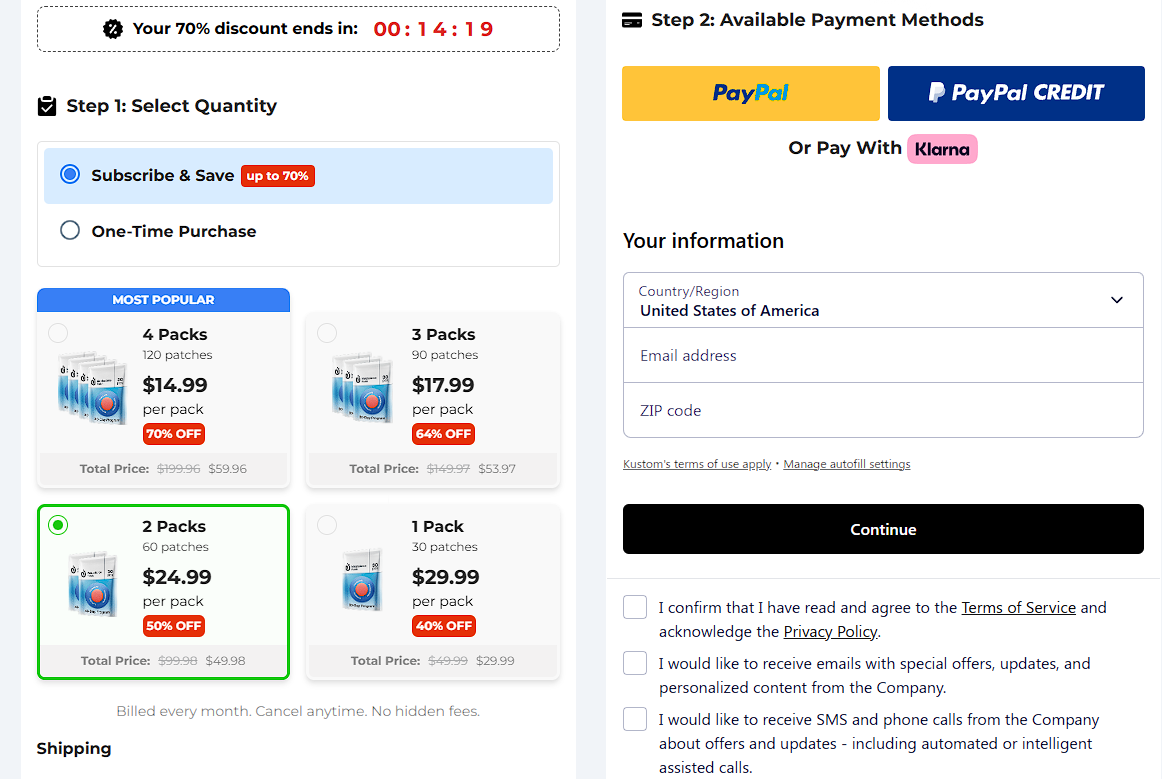The width and height of the screenshot is (1162, 779).
Task: Click the Email address field
Action: [x=882, y=355]
